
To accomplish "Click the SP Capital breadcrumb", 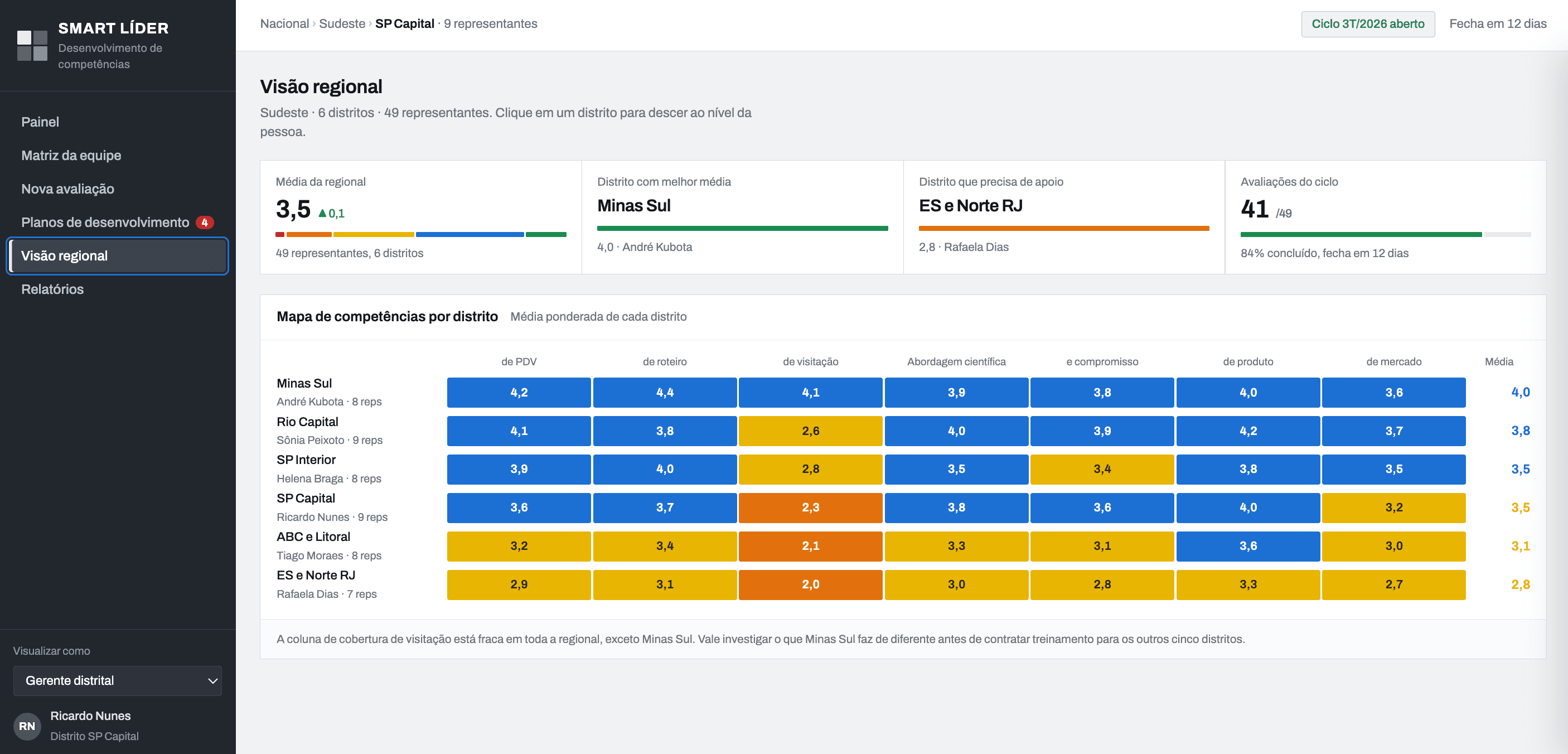I will pos(405,24).
